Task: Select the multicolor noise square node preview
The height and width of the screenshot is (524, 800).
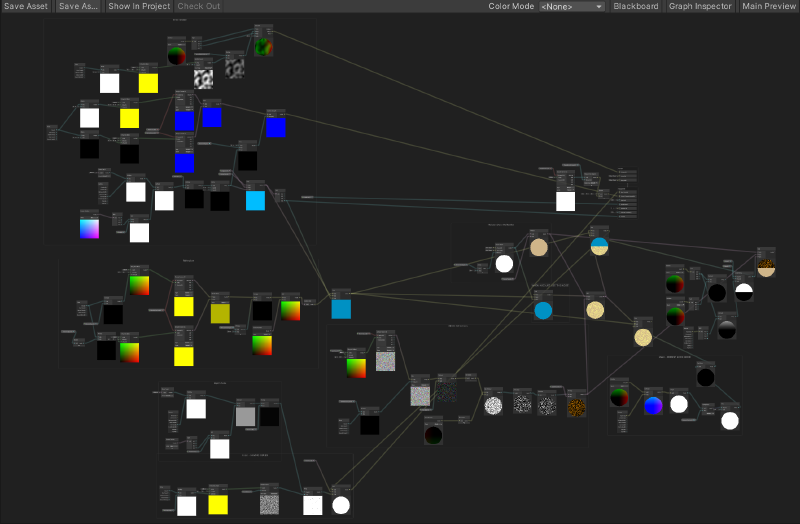Action: [385, 361]
